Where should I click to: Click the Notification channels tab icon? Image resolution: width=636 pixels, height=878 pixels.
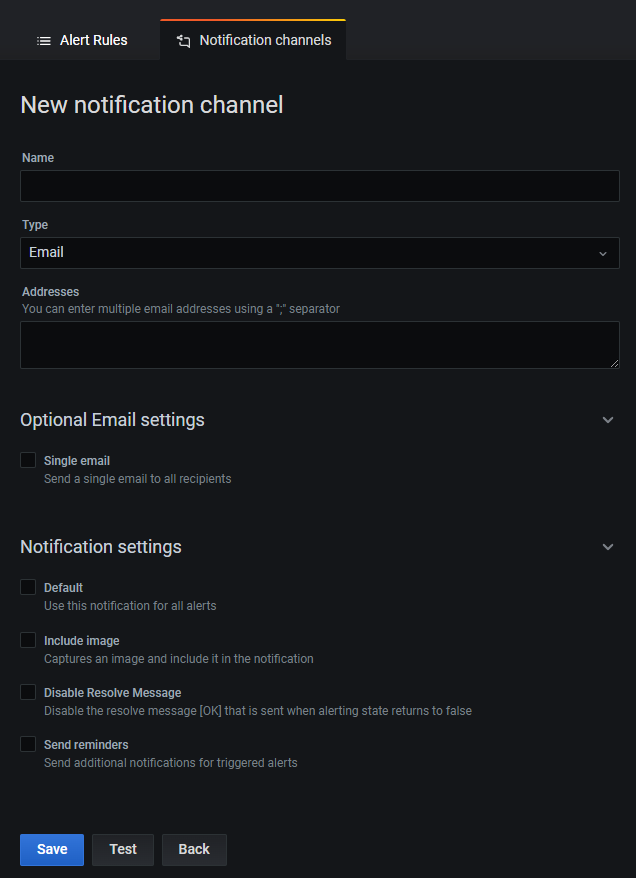coord(183,41)
